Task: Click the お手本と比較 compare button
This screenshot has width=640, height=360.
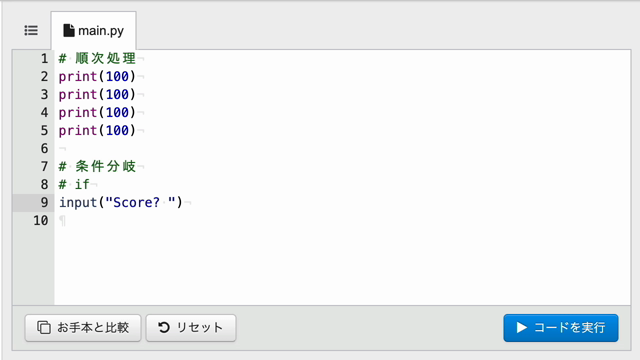Action: (x=83, y=328)
